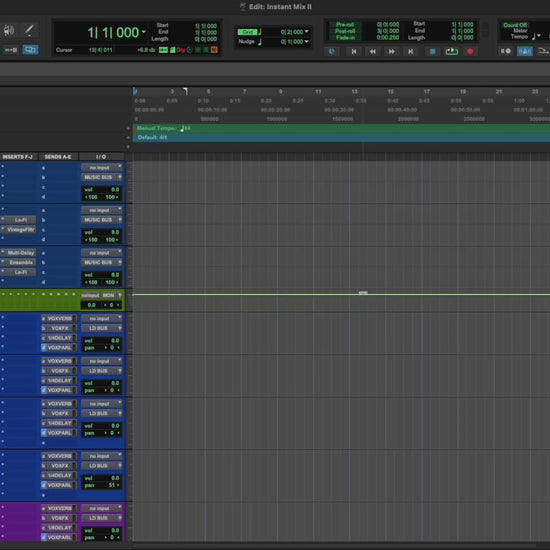Click the blue Stop button
Image resolution: width=550 pixels, height=550 pixels.
click(x=432, y=52)
